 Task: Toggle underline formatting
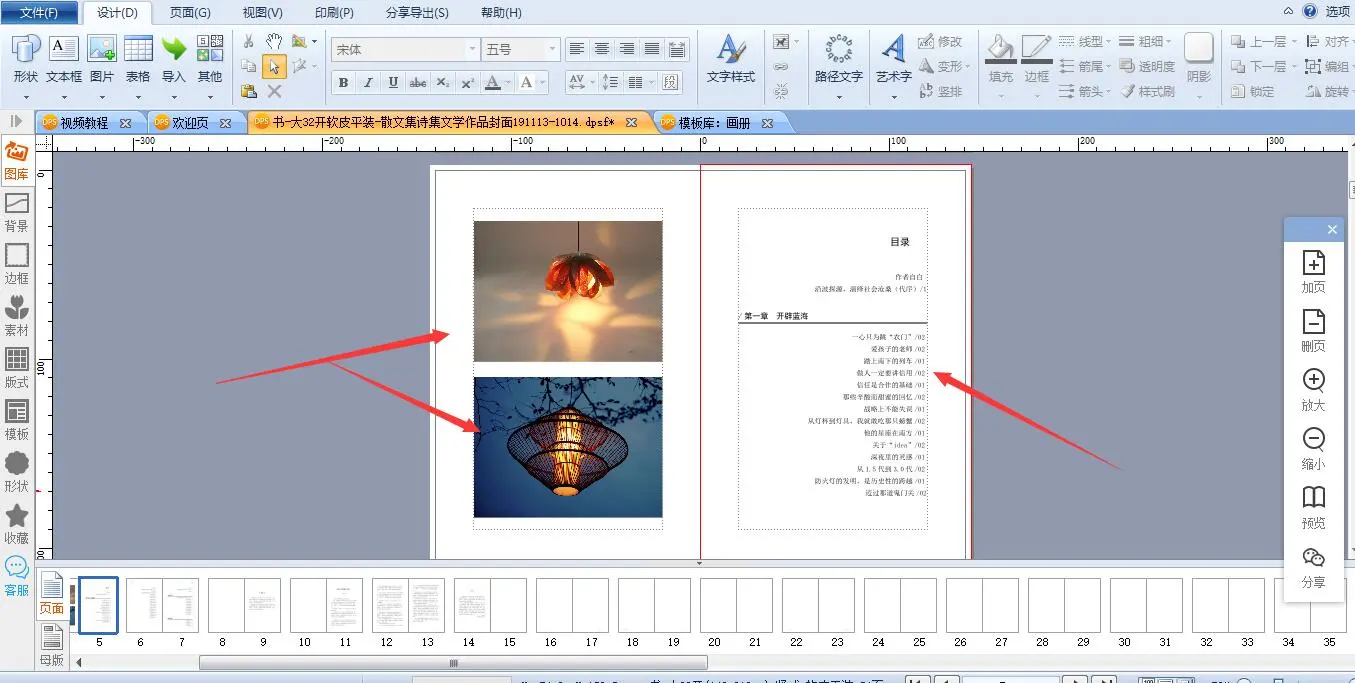click(393, 83)
